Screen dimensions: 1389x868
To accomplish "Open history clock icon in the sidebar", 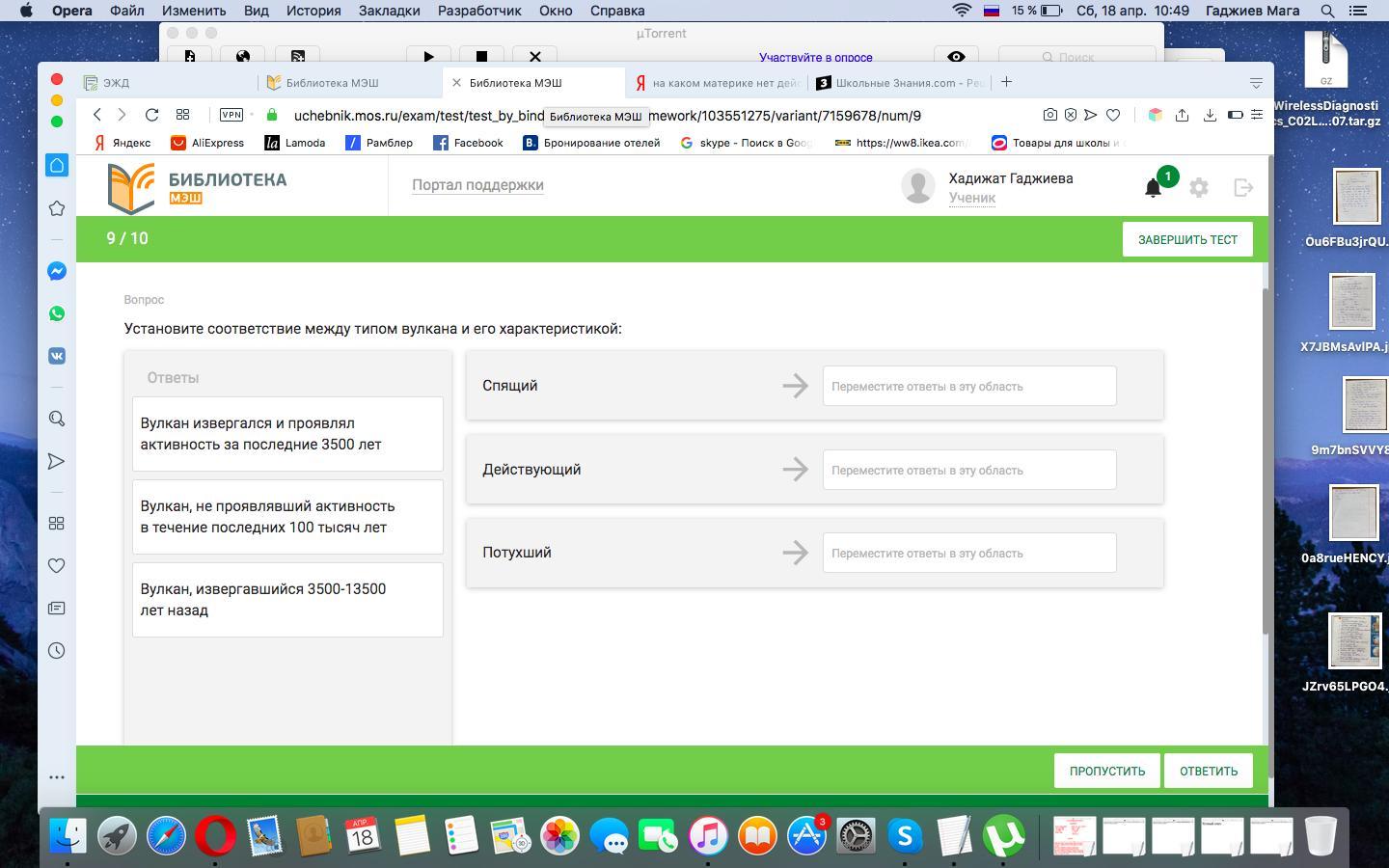I will pyautogui.click(x=57, y=651).
